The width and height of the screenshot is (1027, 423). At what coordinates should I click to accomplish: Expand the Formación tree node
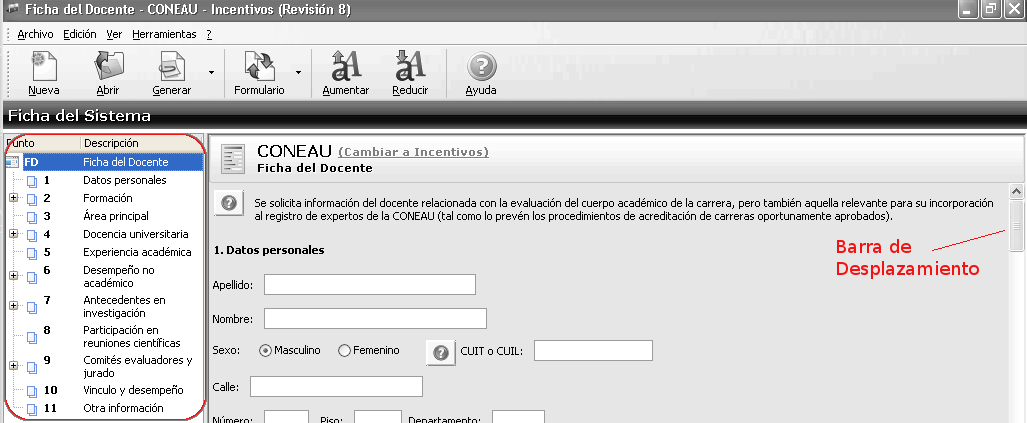tap(13, 198)
